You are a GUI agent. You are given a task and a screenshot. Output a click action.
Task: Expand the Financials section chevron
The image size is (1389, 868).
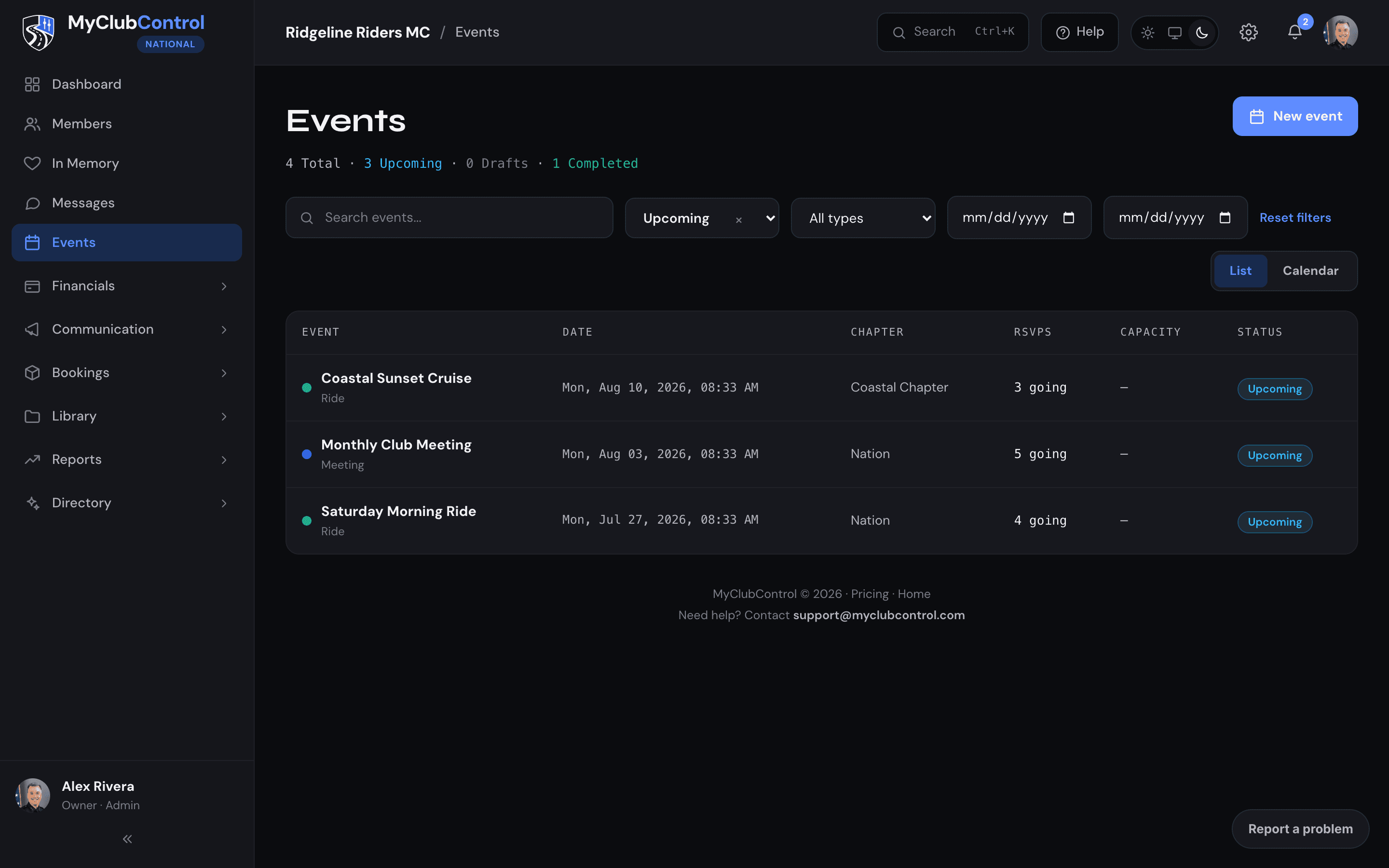point(224,286)
